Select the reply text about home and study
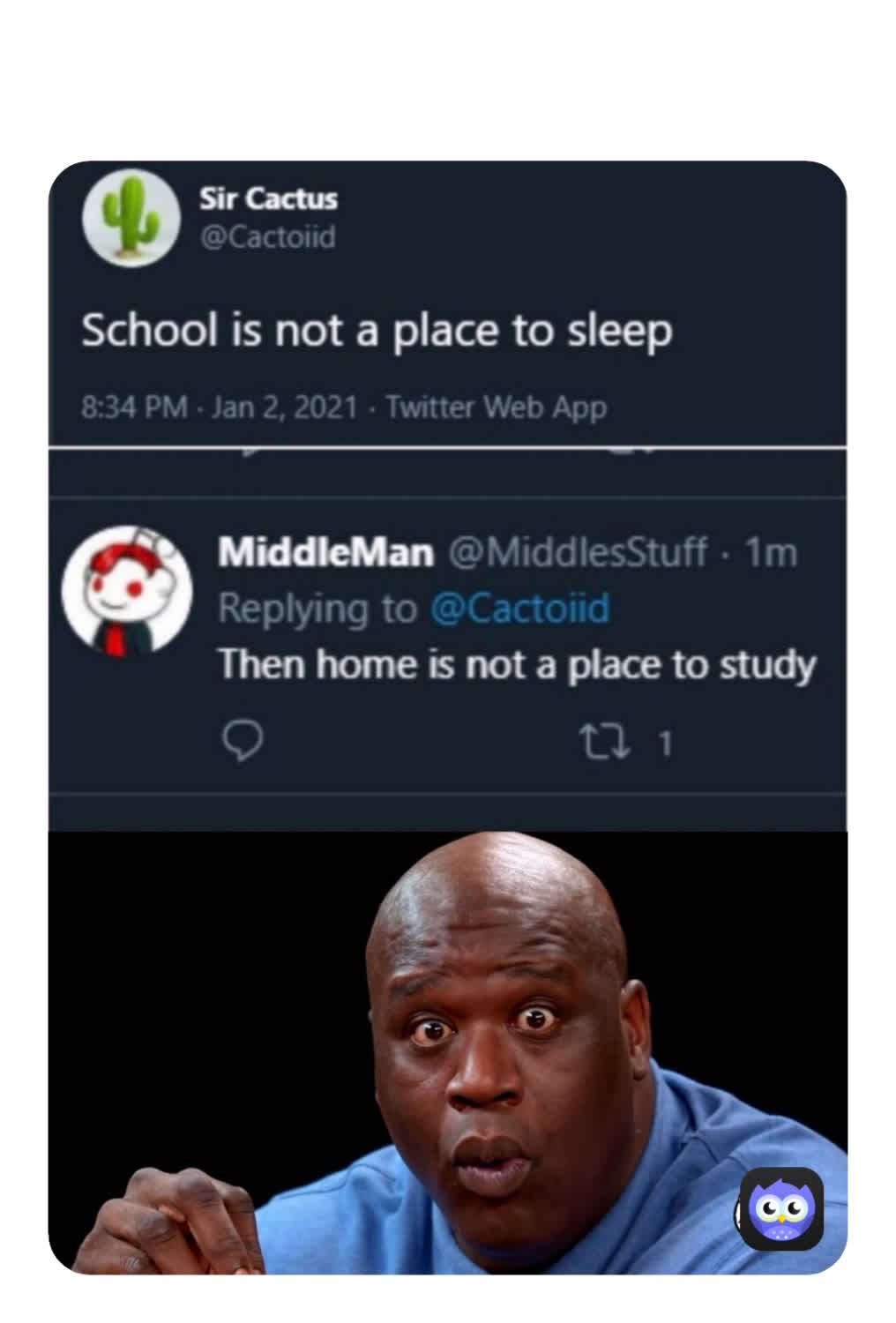 (517, 665)
